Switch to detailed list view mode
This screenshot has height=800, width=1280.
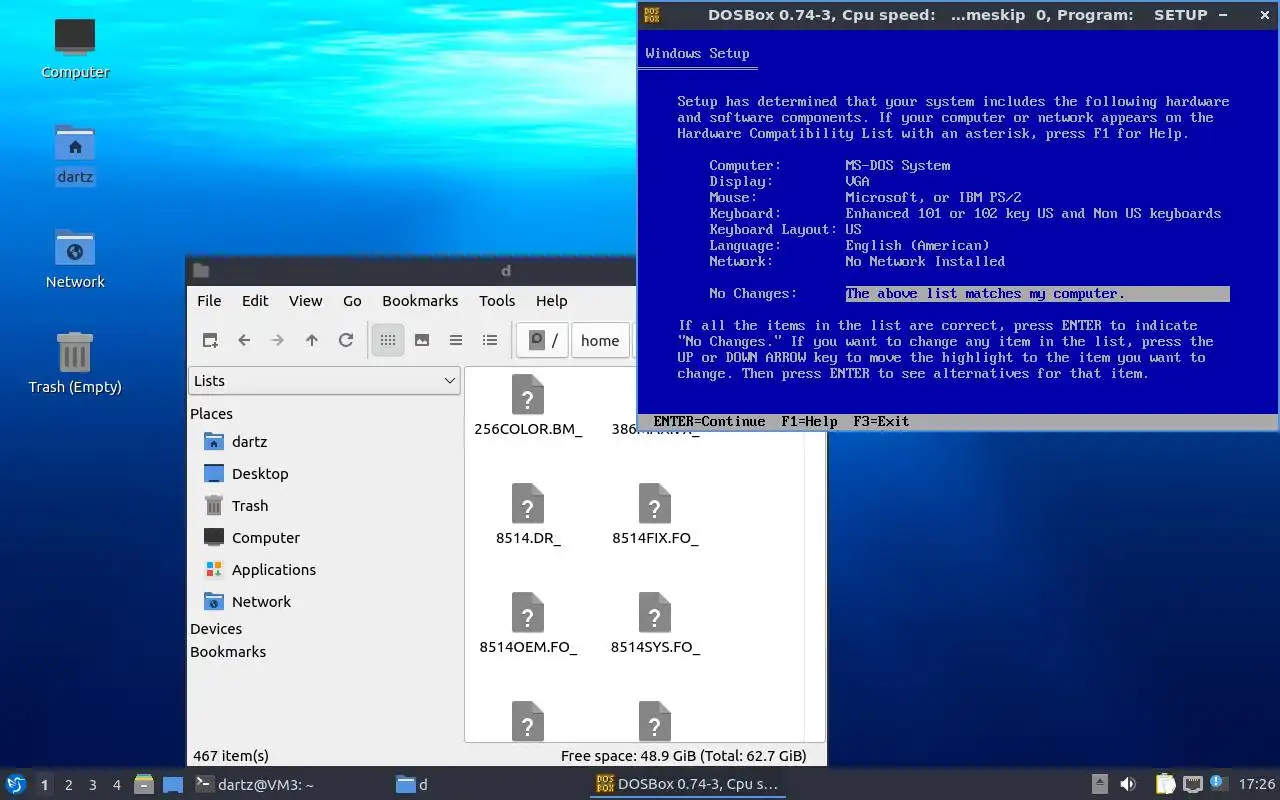(490, 340)
